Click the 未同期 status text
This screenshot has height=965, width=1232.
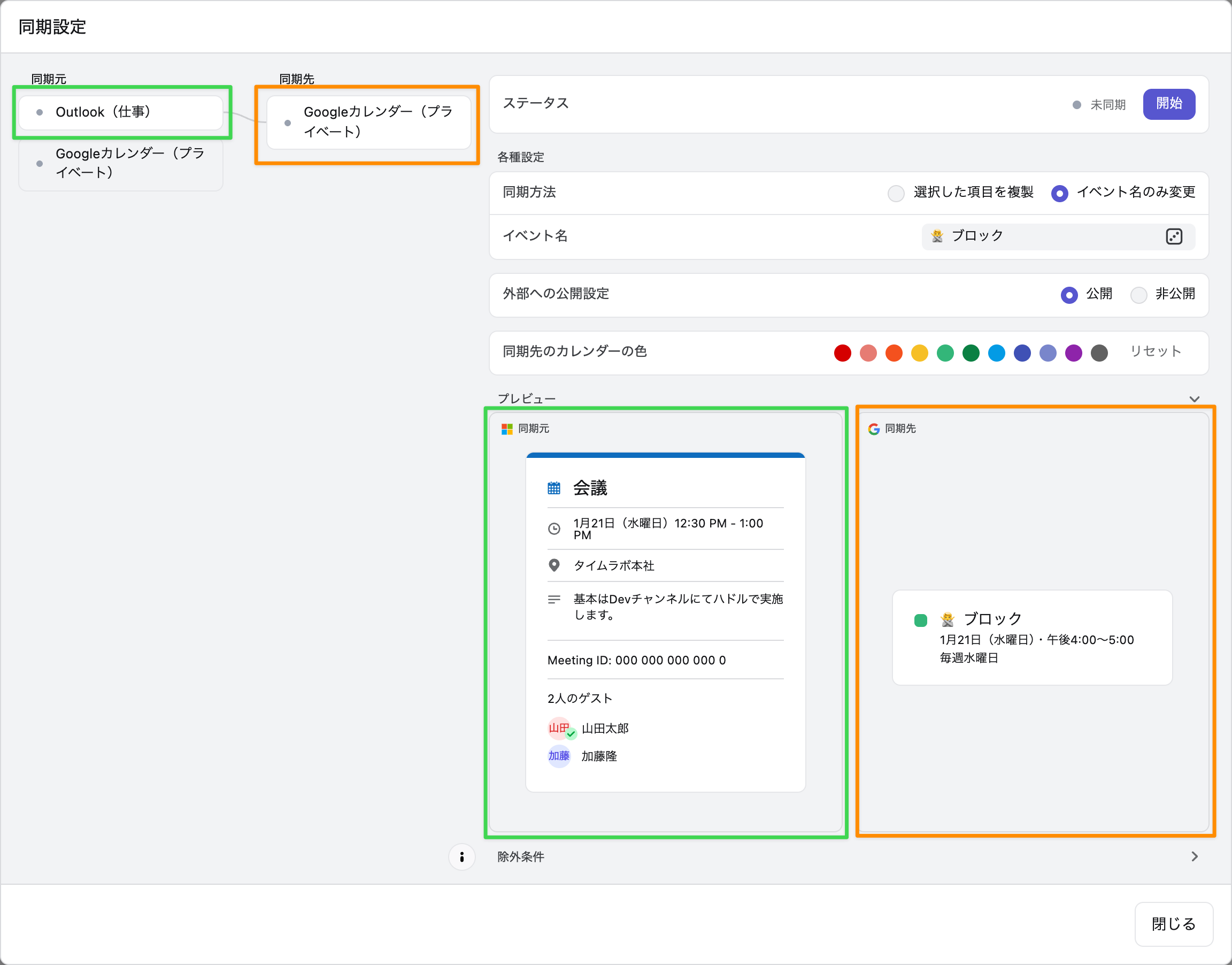click(x=1108, y=105)
